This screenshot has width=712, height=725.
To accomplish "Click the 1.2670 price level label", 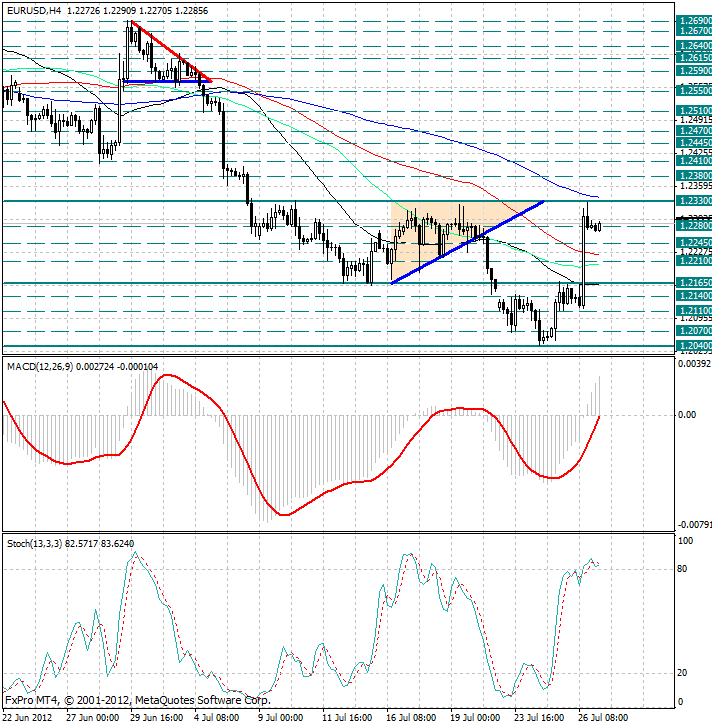I will [694, 31].
